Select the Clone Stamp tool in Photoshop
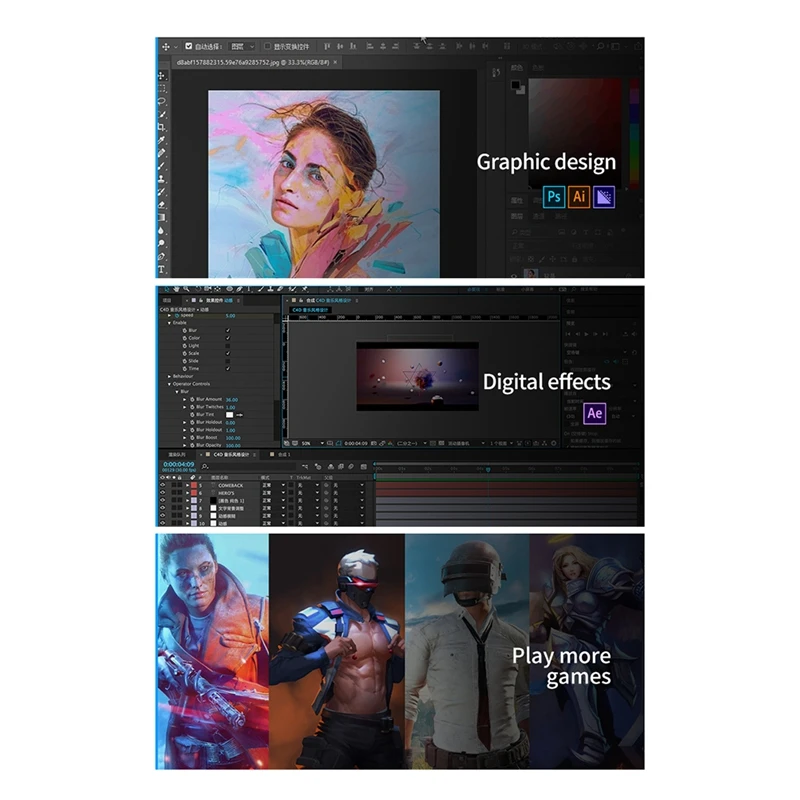800x800 pixels. pyautogui.click(x=162, y=179)
